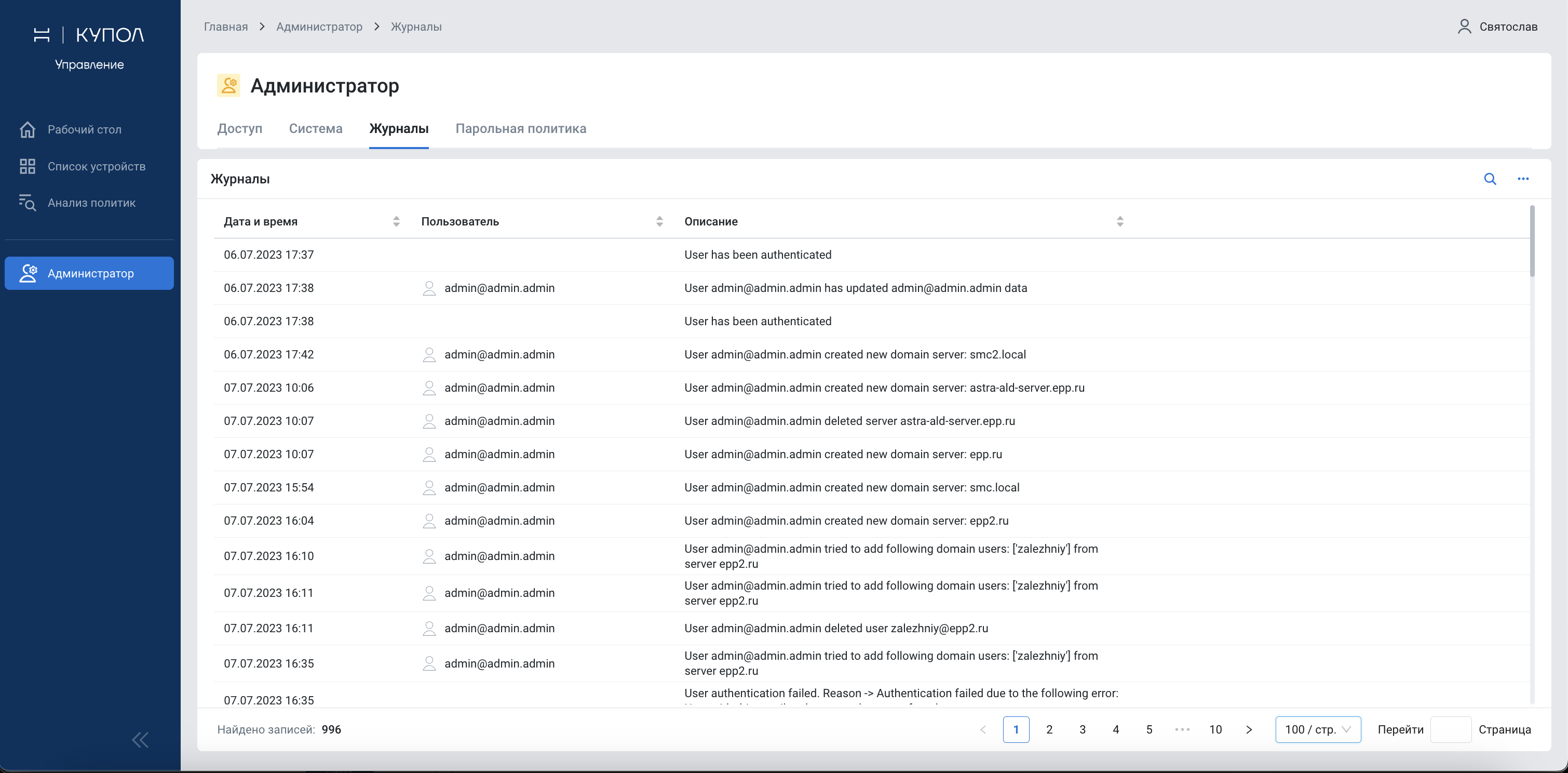1568x773 pixels.
Task: Open the three-dots more options menu
Action: (x=1523, y=179)
